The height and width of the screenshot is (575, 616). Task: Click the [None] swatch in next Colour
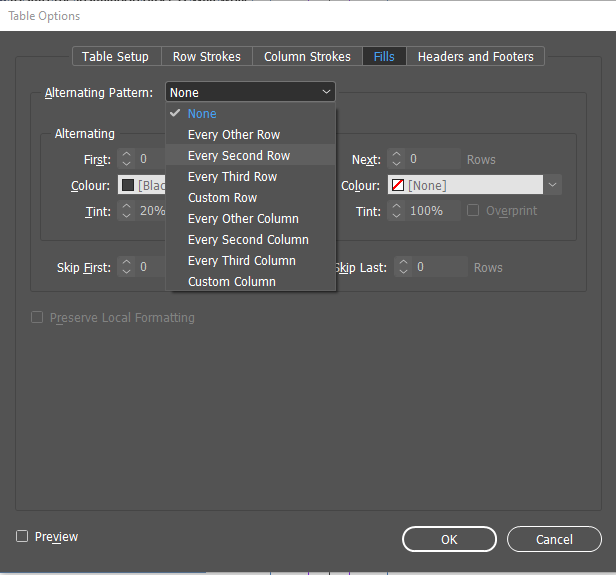point(398,185)
